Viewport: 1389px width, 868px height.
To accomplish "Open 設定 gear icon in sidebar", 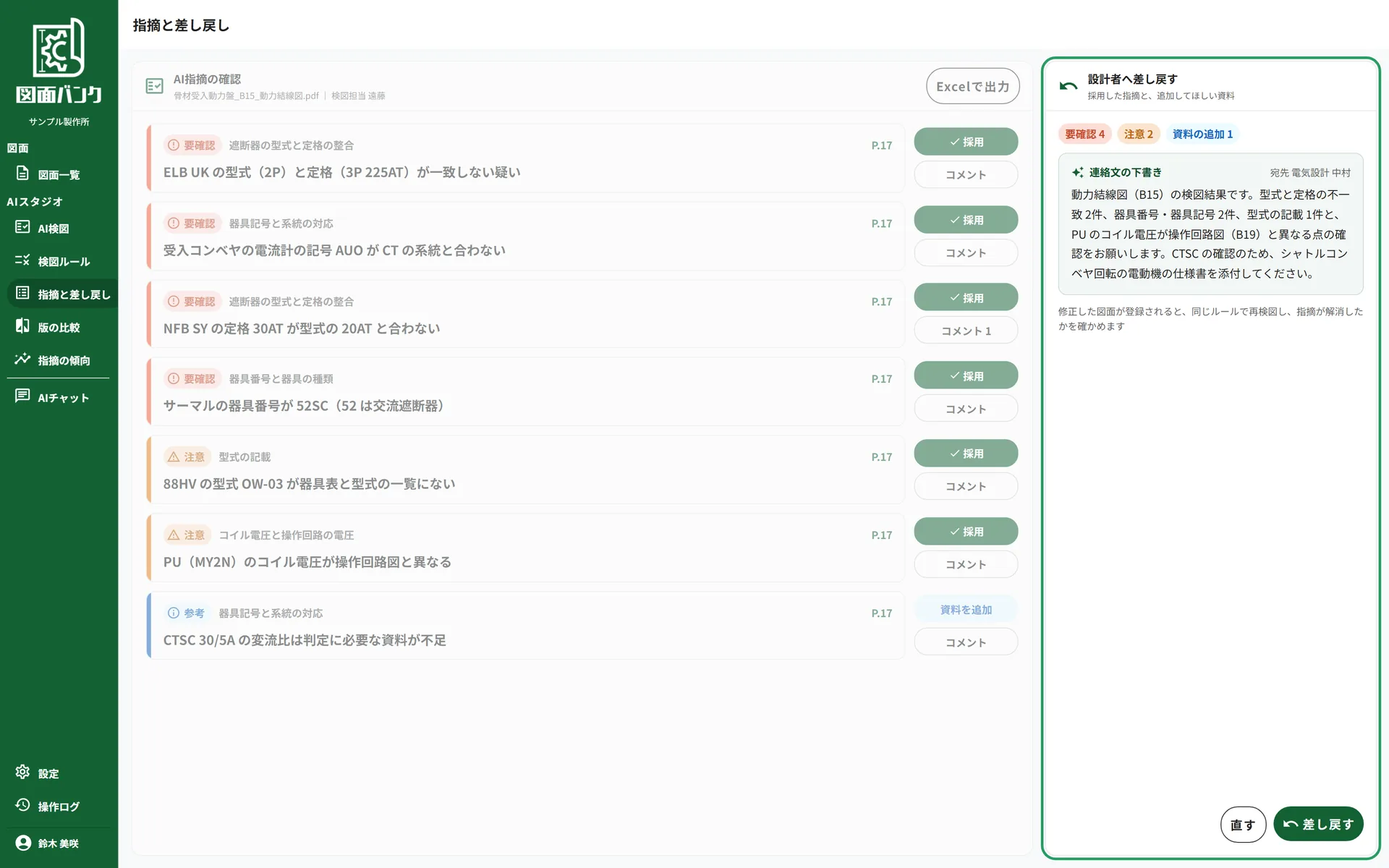I will [x=22, y=773].
